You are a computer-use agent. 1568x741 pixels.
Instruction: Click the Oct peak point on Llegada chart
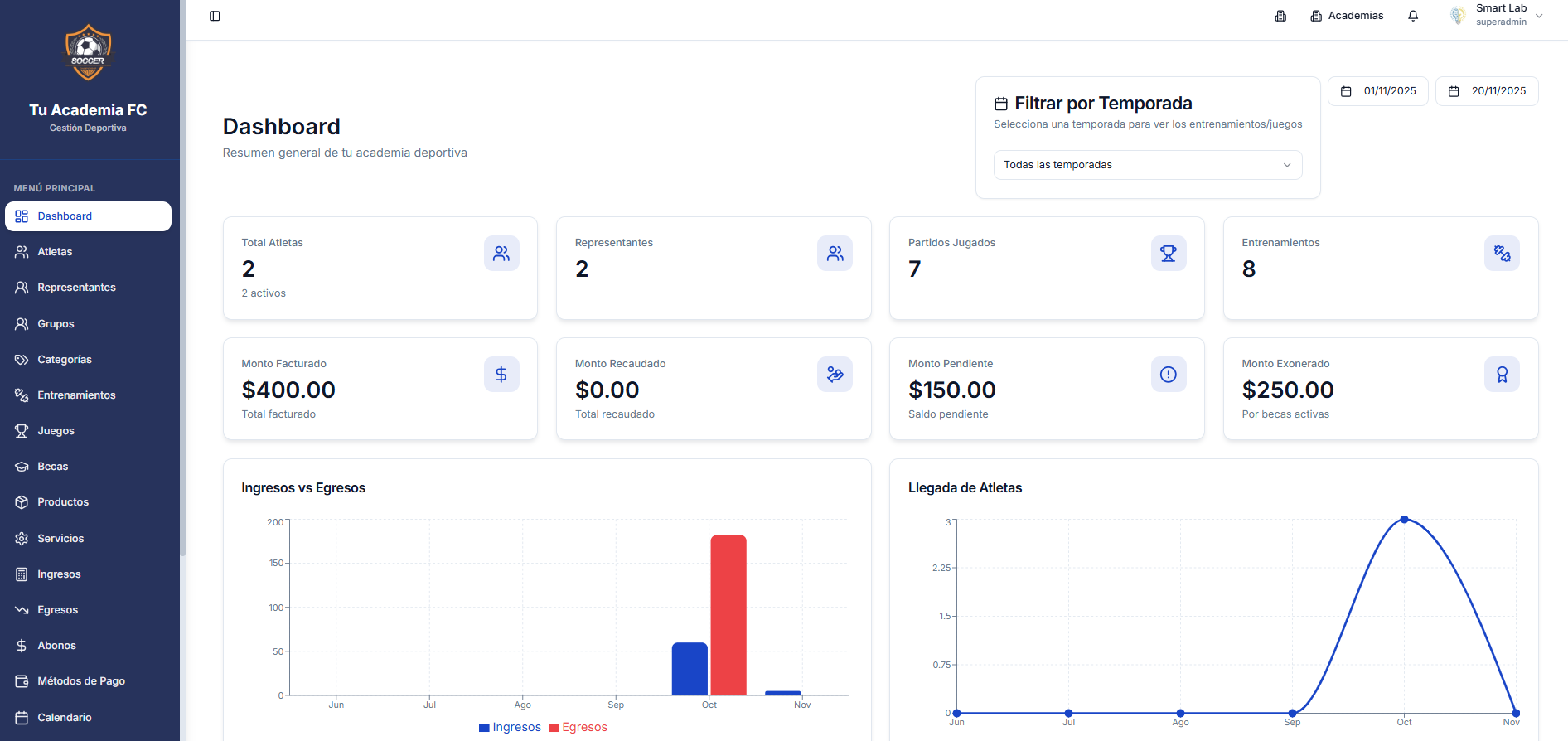click(x=1404, y=520)
